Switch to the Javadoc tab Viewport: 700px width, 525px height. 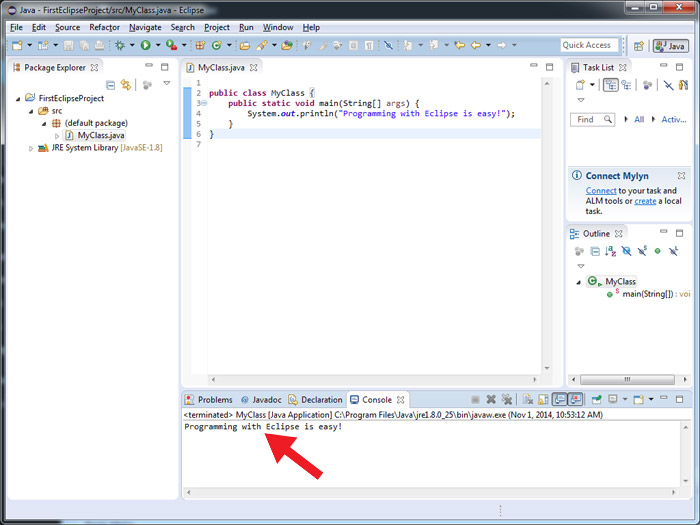pos(261,400)
